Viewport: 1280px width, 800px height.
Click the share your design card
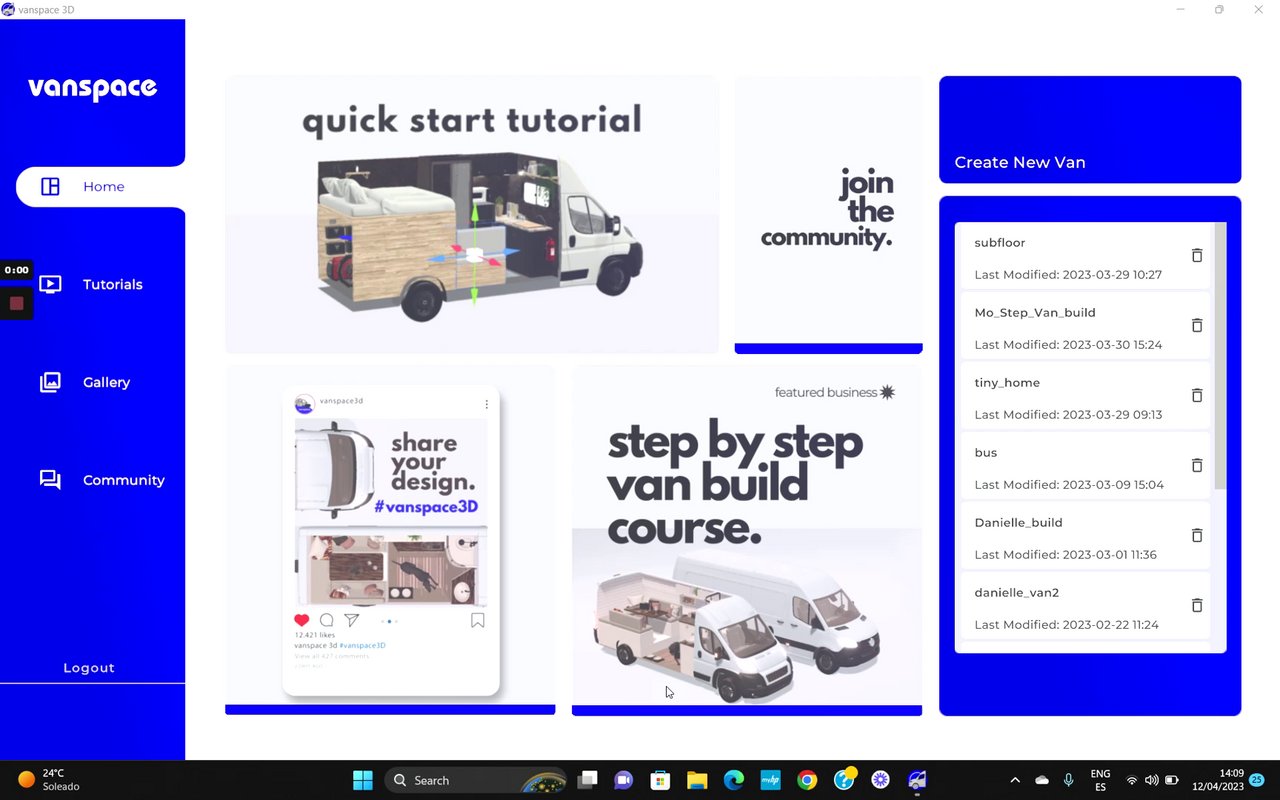coord(390,540)
